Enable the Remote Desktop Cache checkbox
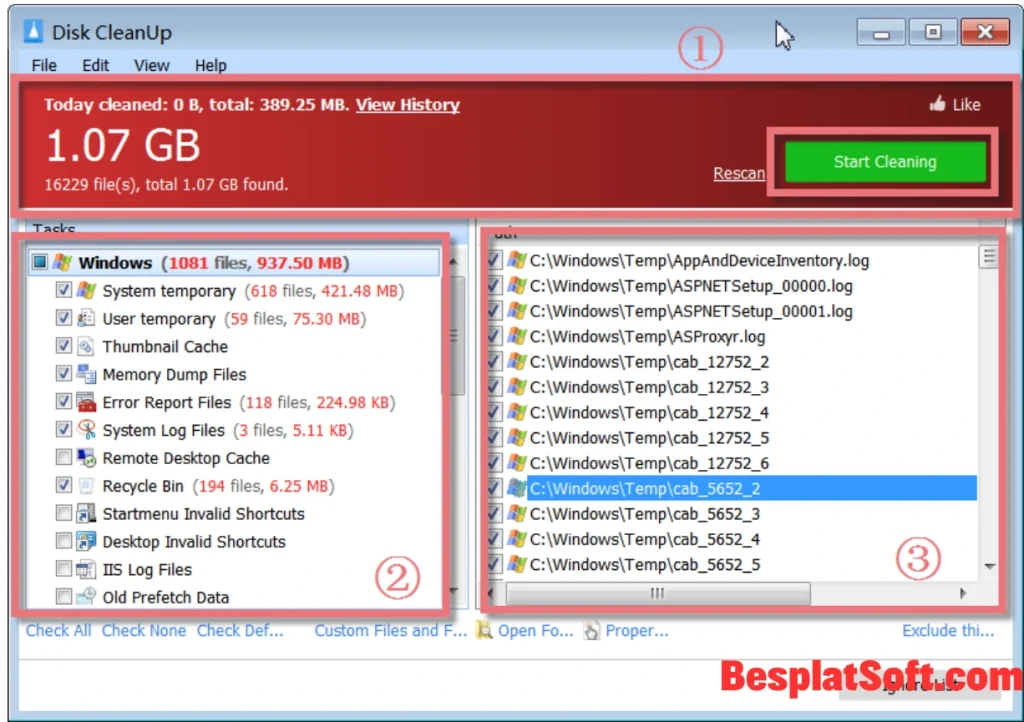This screenshot has width=1024, height=722. tap(63, 458)
